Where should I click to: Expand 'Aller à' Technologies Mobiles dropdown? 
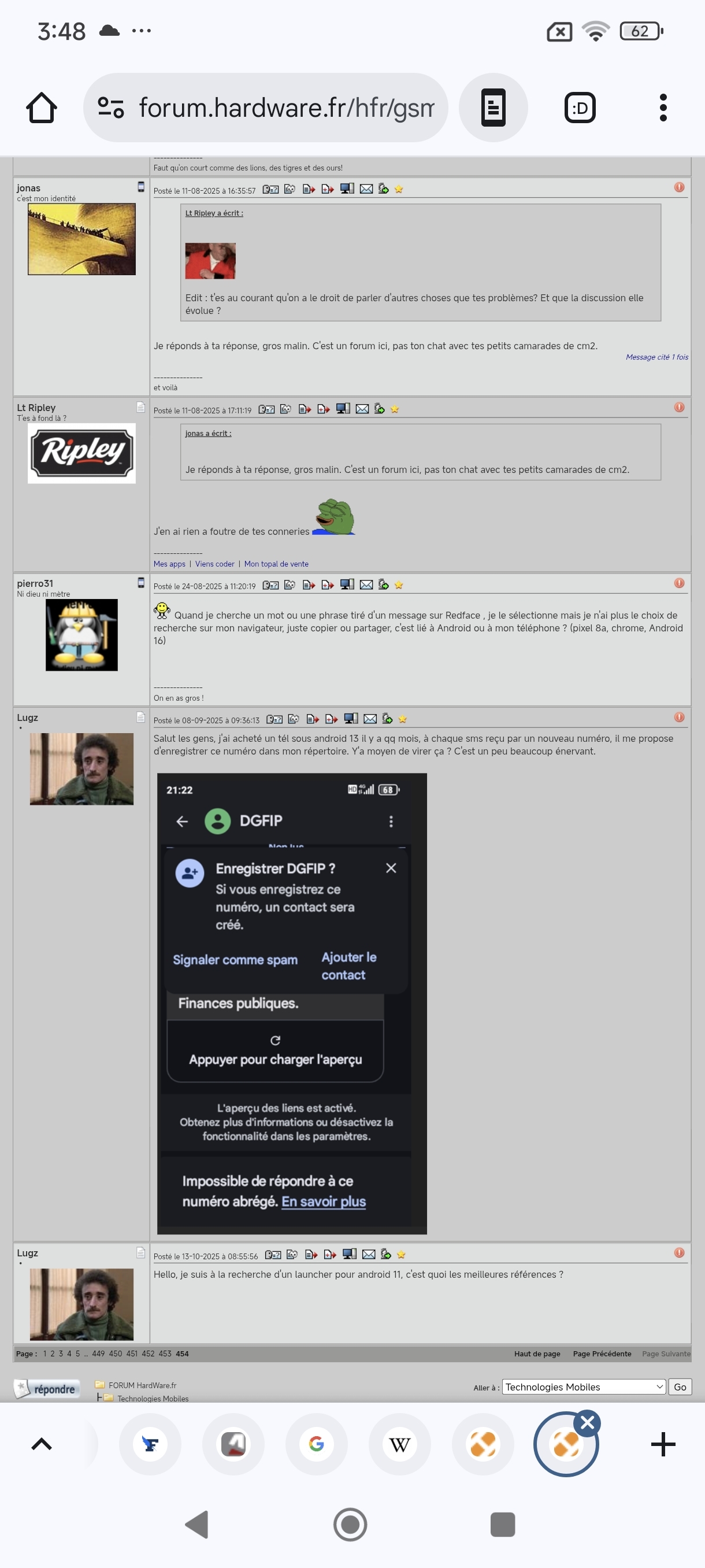(583, 1387)
